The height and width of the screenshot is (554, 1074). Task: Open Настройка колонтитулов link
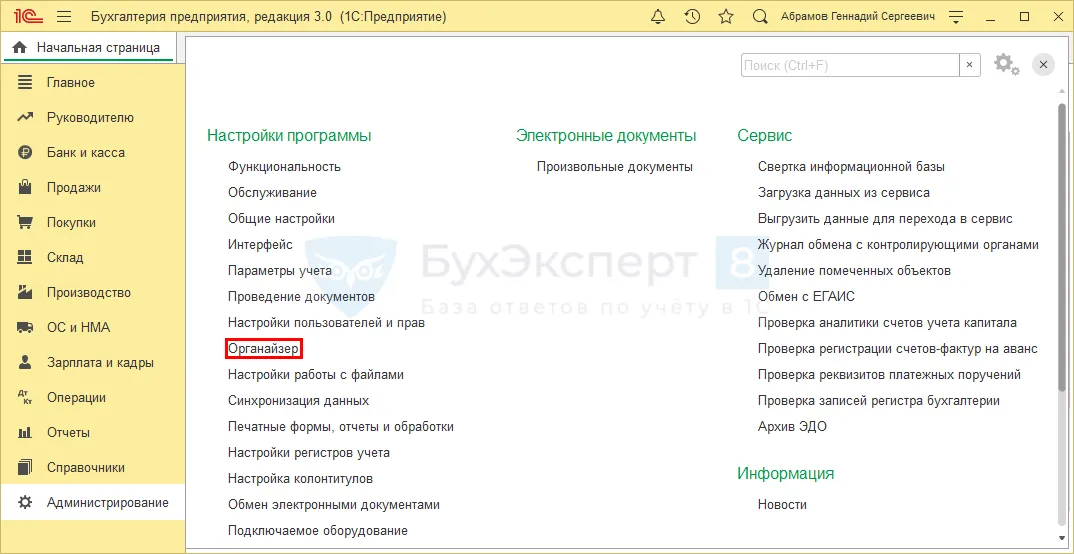(x=301, y=479)
